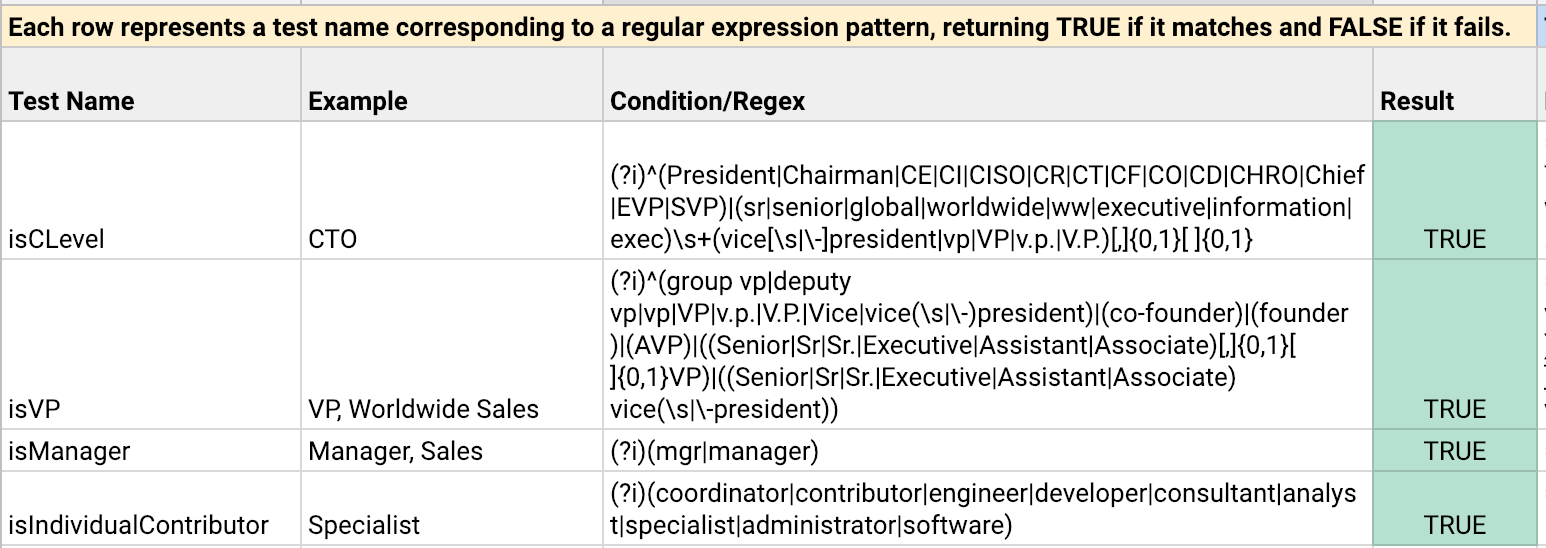The image size is (1546, 548).
Task: Click the green TRUE result for isManager
Action: point(1455,451)
